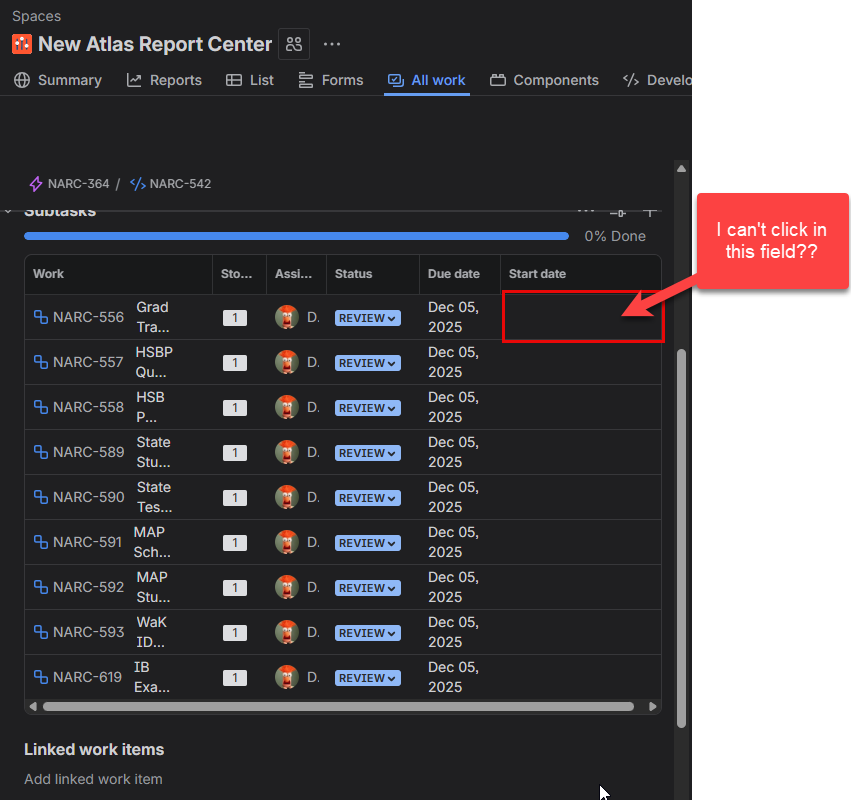Collapse the Subtasks section
This screenshot has height=800, width=851.
pyautogui.click(x=8, y=209)
